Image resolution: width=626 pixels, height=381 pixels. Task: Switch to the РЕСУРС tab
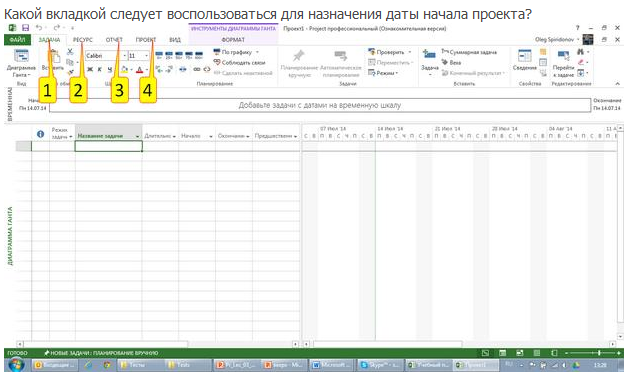pyautogui.click(x=83, y=40)
